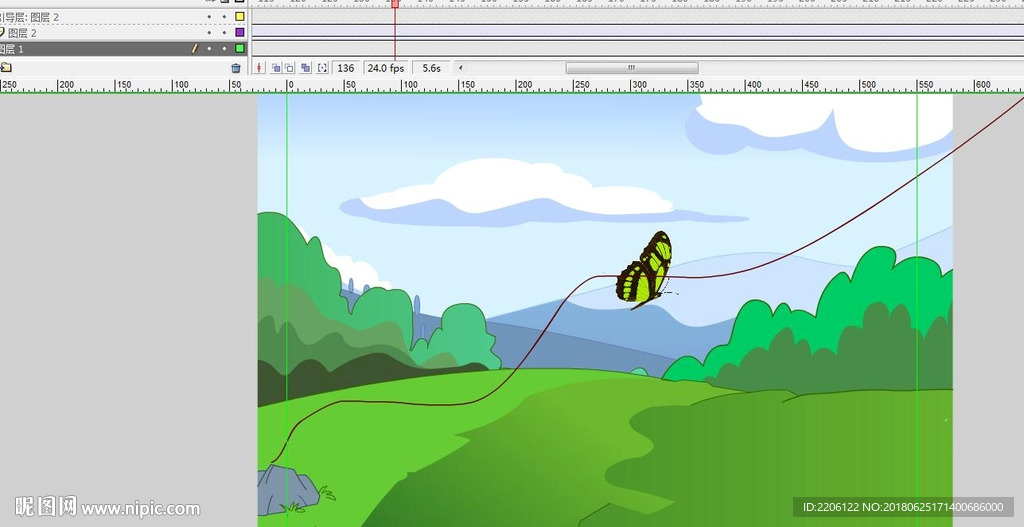Toggle visibility dot of 图层 1
1024x527 pixels.
point(209,48)
